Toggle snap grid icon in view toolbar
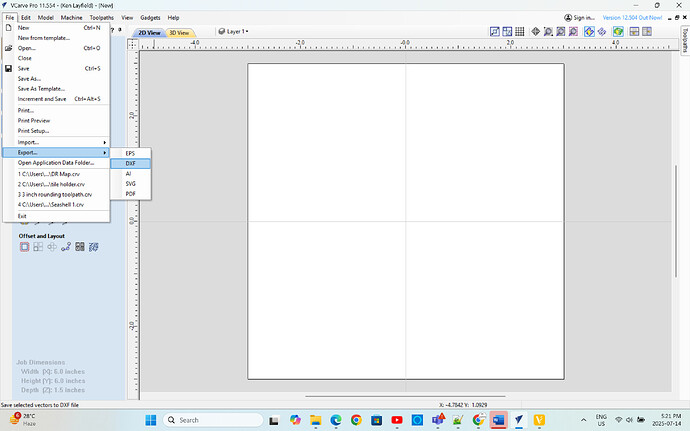The width and height of the screenshot is (690, 431). pos(520,32)
